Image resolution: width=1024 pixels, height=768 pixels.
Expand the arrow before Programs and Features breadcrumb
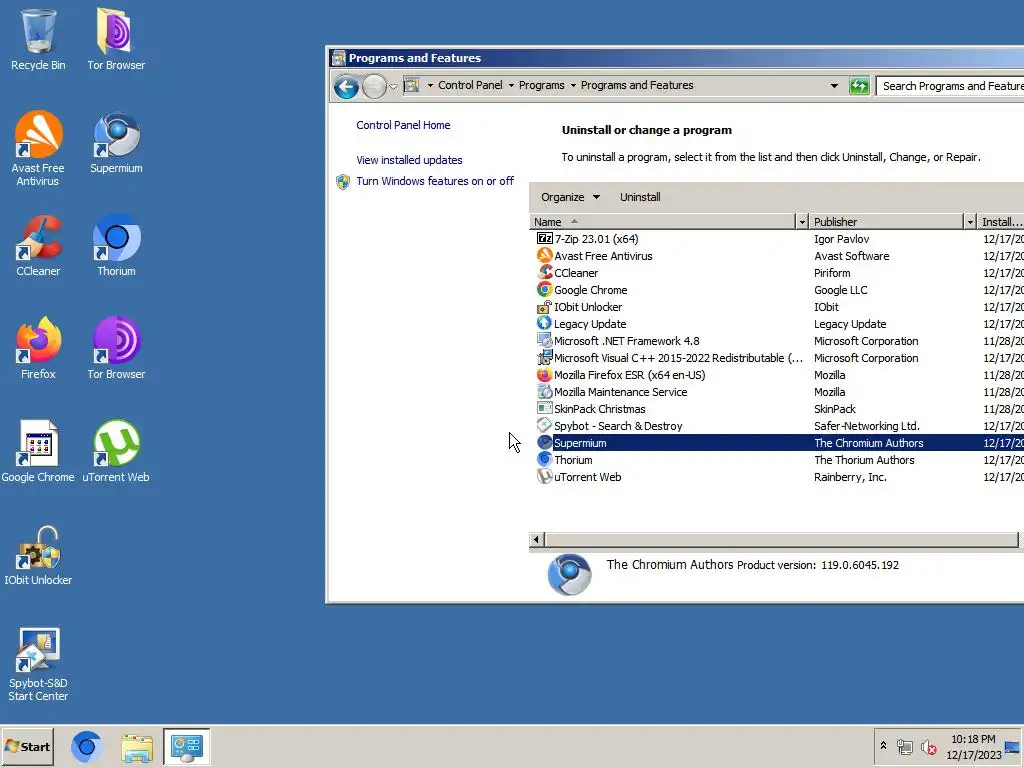[x=573, y=86]
